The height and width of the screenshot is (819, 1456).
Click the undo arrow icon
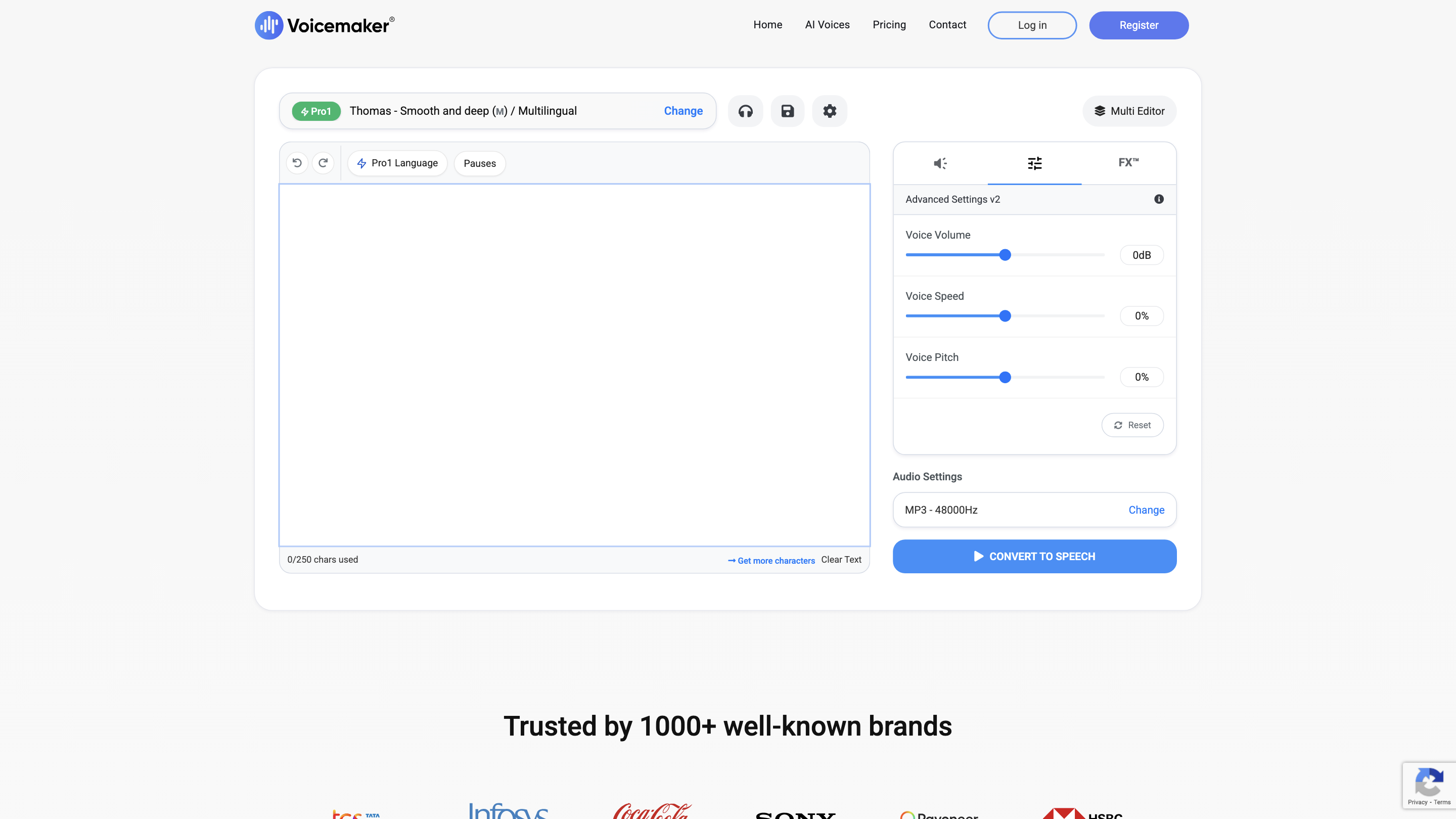tap(297, 163)
